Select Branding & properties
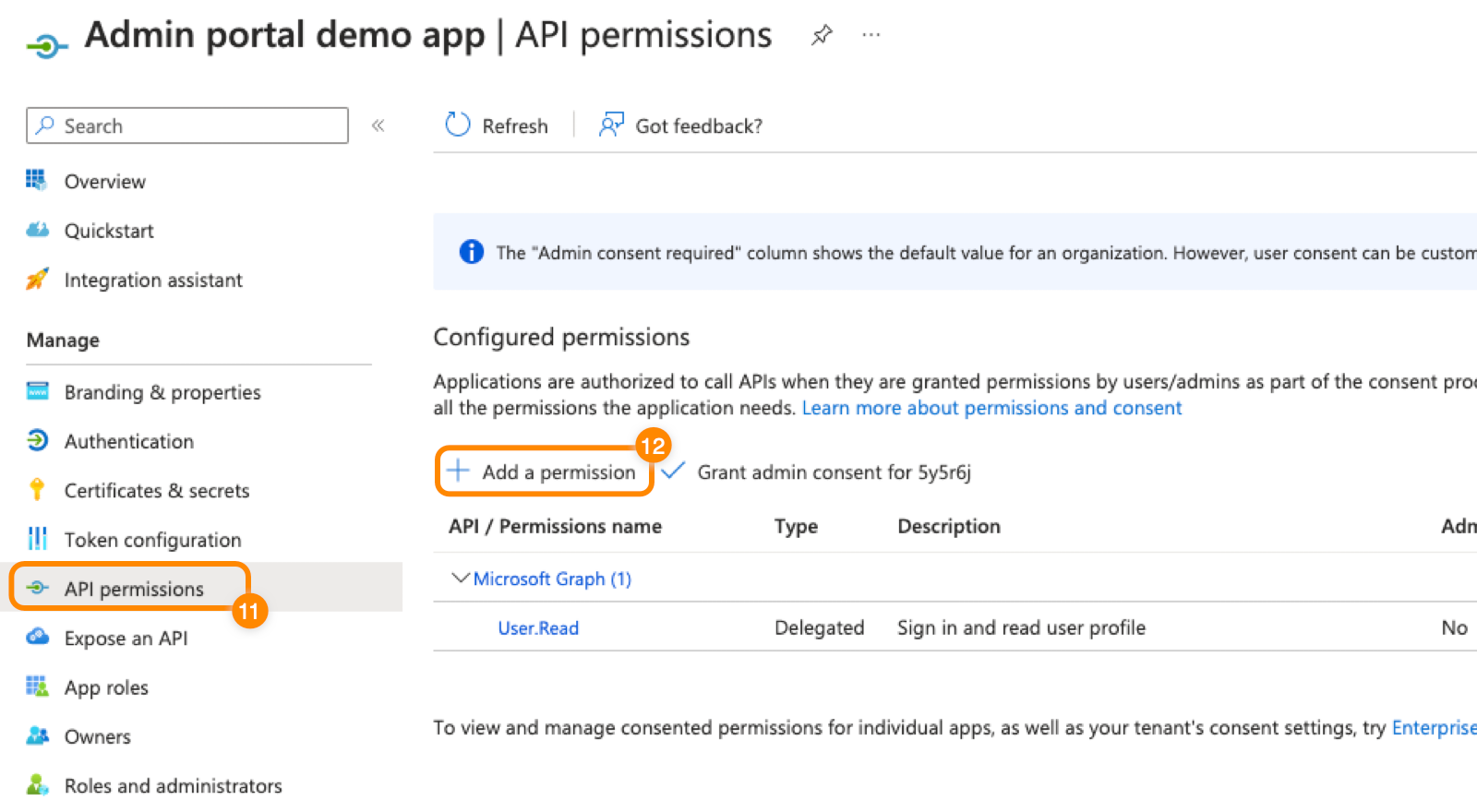Screen dimensions: 1477x812 click(162, 392)
